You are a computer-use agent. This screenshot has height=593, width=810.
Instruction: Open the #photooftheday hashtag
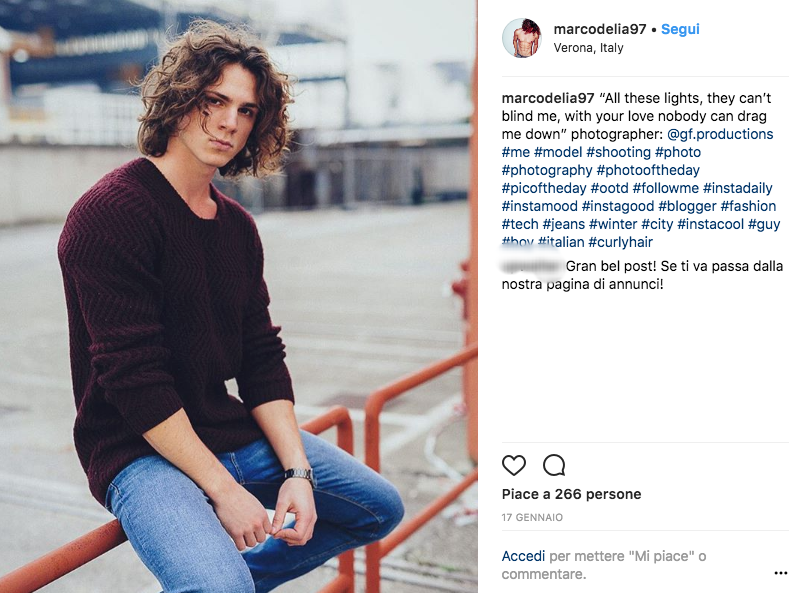(x=648, y=170)
